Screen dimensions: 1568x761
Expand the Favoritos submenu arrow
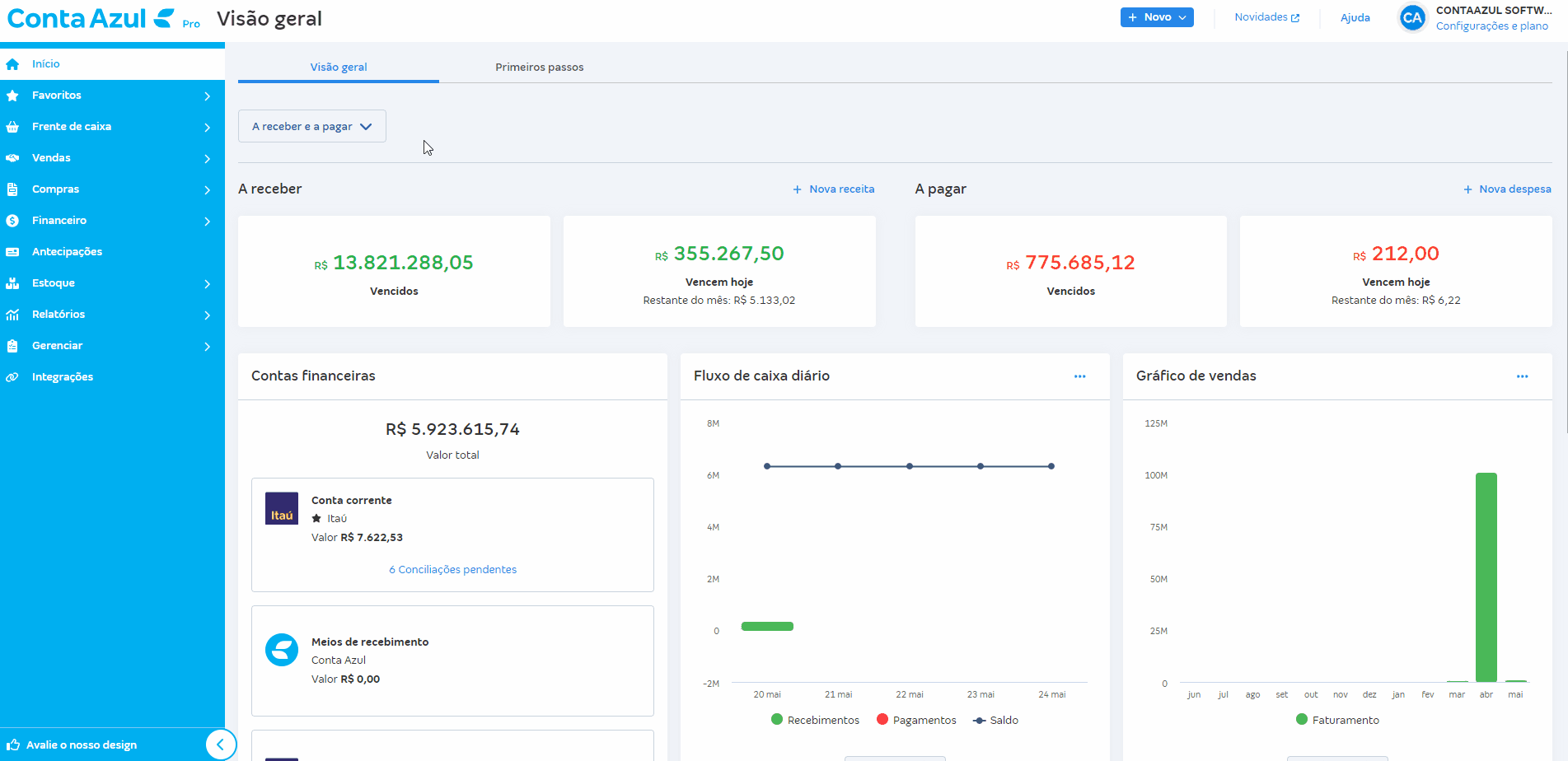pos(207,96)
